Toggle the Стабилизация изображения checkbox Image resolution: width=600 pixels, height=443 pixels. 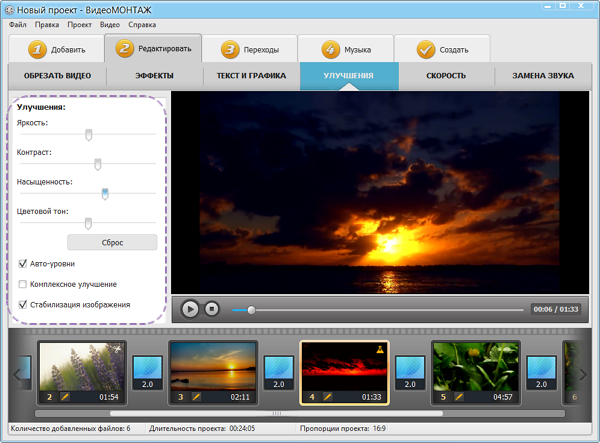coord(23,305)
